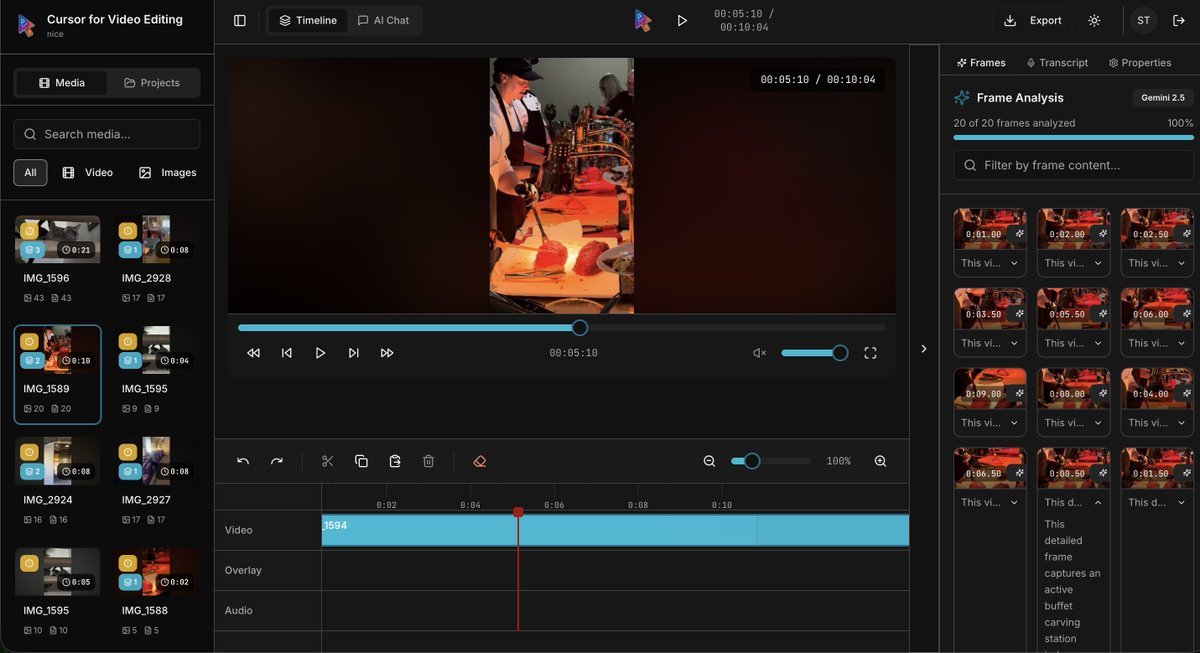This screenshot has width=1200, height=653.
Task: Open the Properties tab
Action: [x=1140, y=62]
